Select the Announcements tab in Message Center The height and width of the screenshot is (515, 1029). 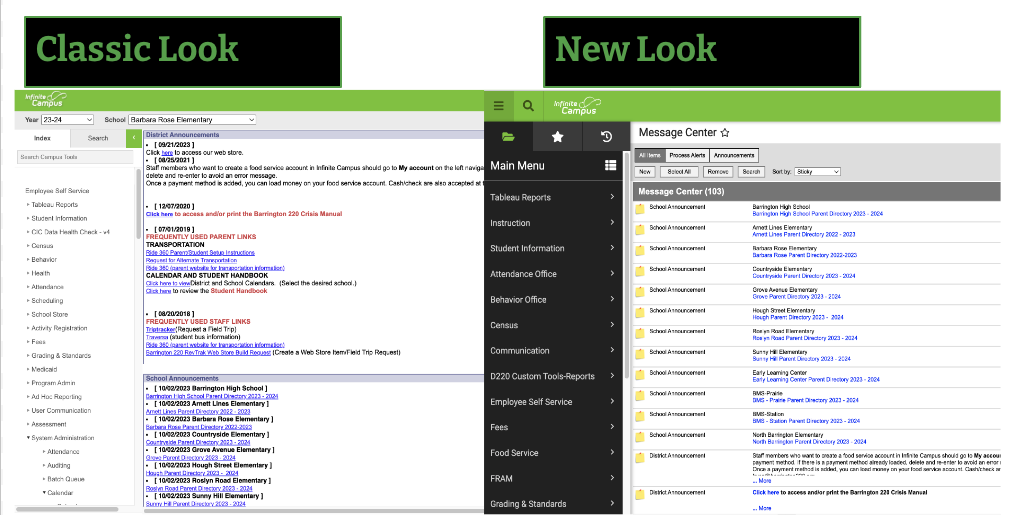pos(734,155)
